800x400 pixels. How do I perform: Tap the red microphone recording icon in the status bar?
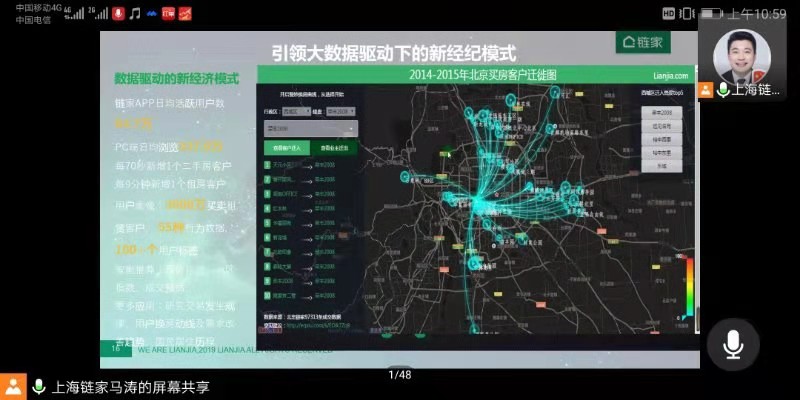coord(118,14)
